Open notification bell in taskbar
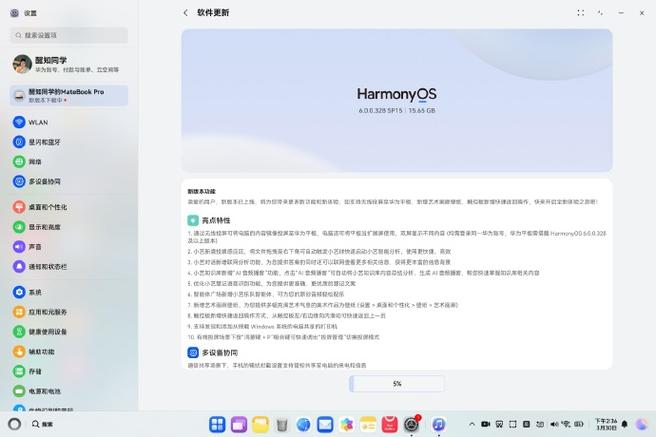Image resolution: width=656 pixels, height=437 pixels. (x=625, y=424)
